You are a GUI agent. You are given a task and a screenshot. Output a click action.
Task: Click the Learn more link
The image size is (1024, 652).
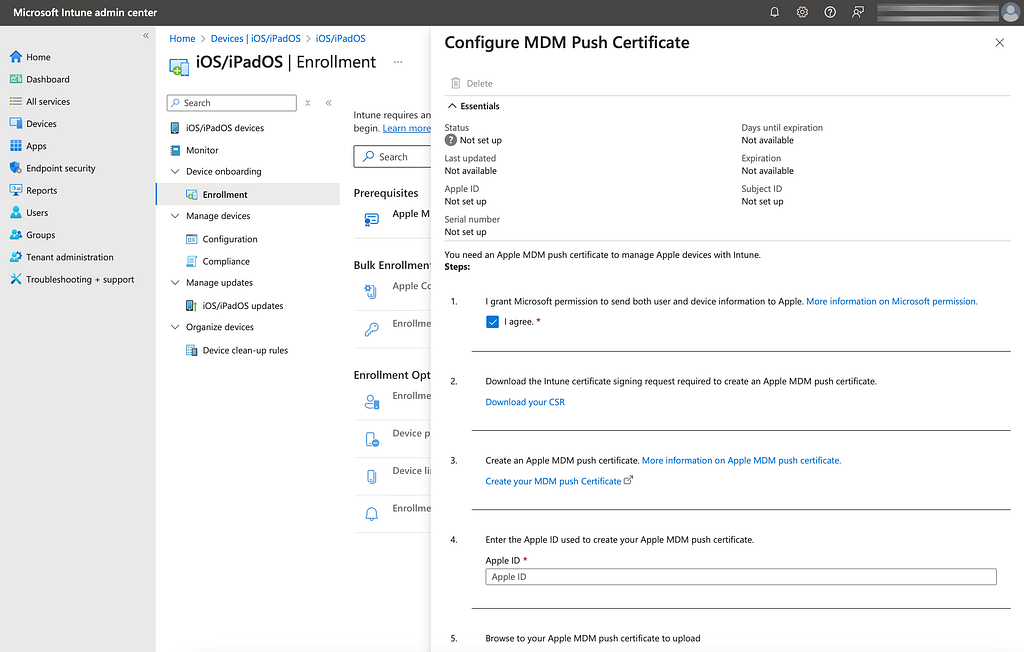coord(406,128)
